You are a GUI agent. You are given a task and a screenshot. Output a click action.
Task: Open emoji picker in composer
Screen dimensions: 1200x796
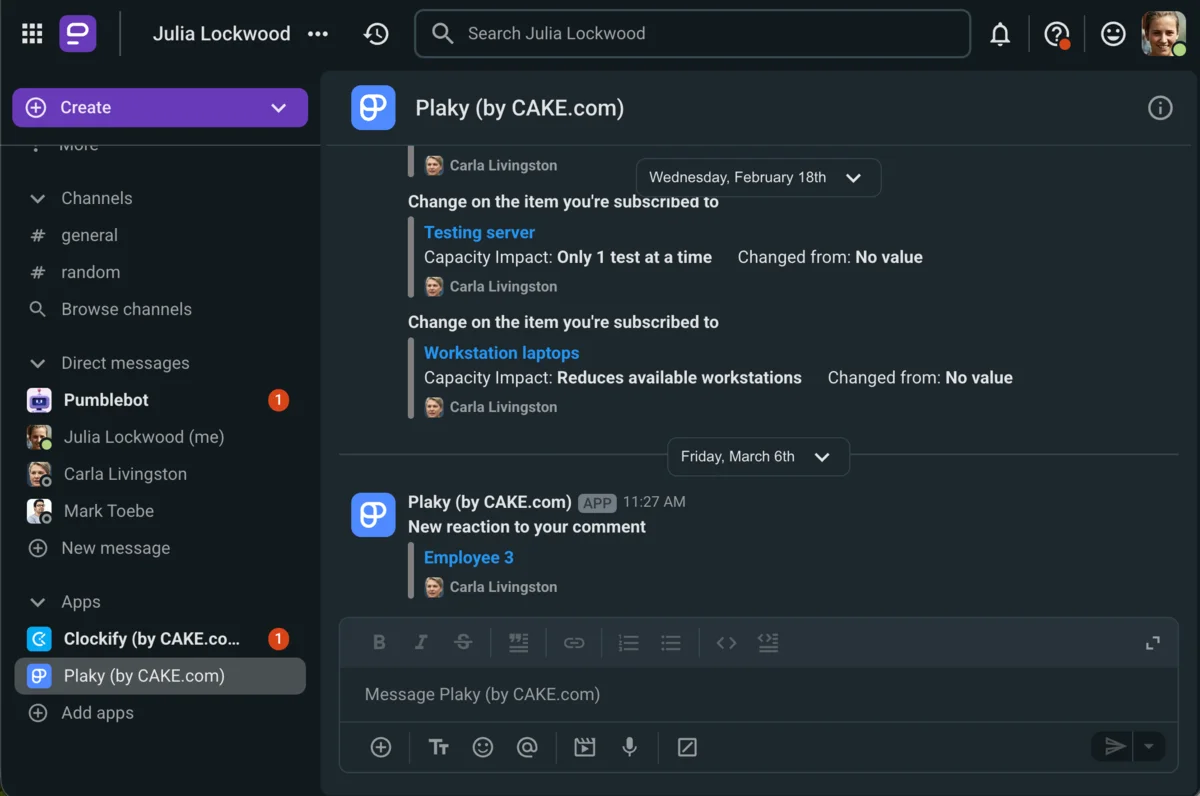coord(483,747)
